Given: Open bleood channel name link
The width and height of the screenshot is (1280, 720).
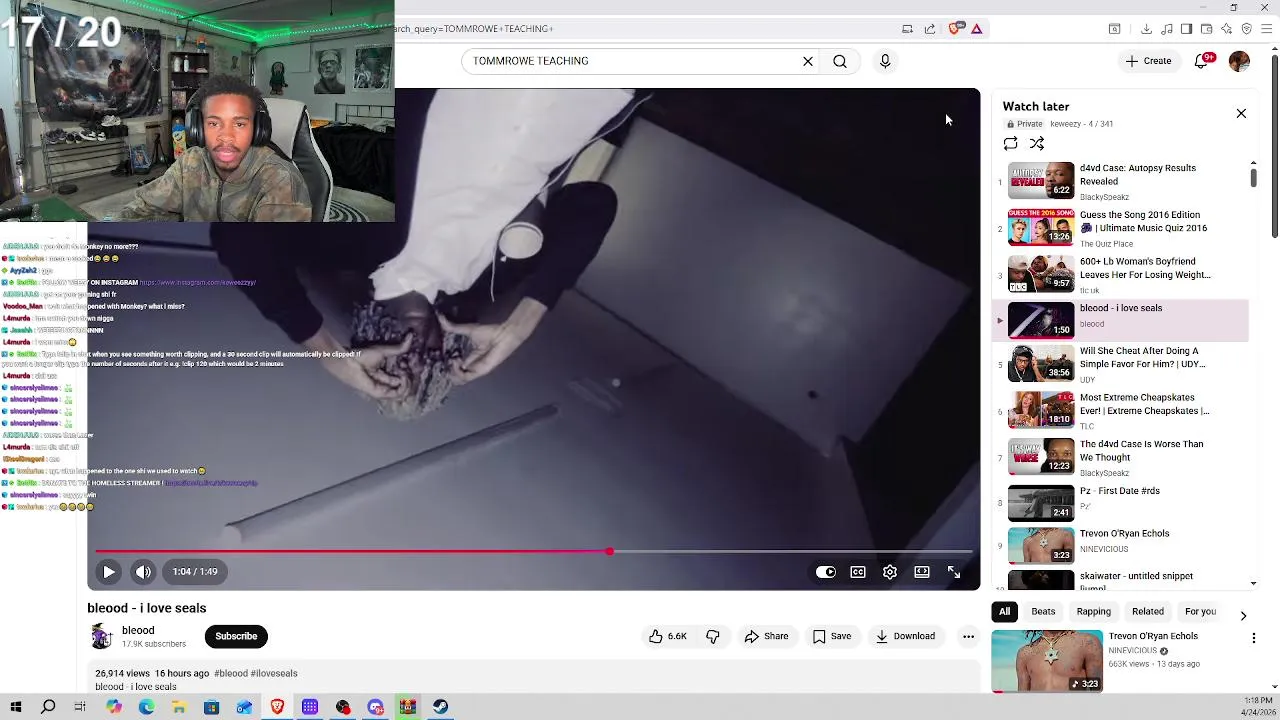Looking at the screenshot, I should pos(138,631).
